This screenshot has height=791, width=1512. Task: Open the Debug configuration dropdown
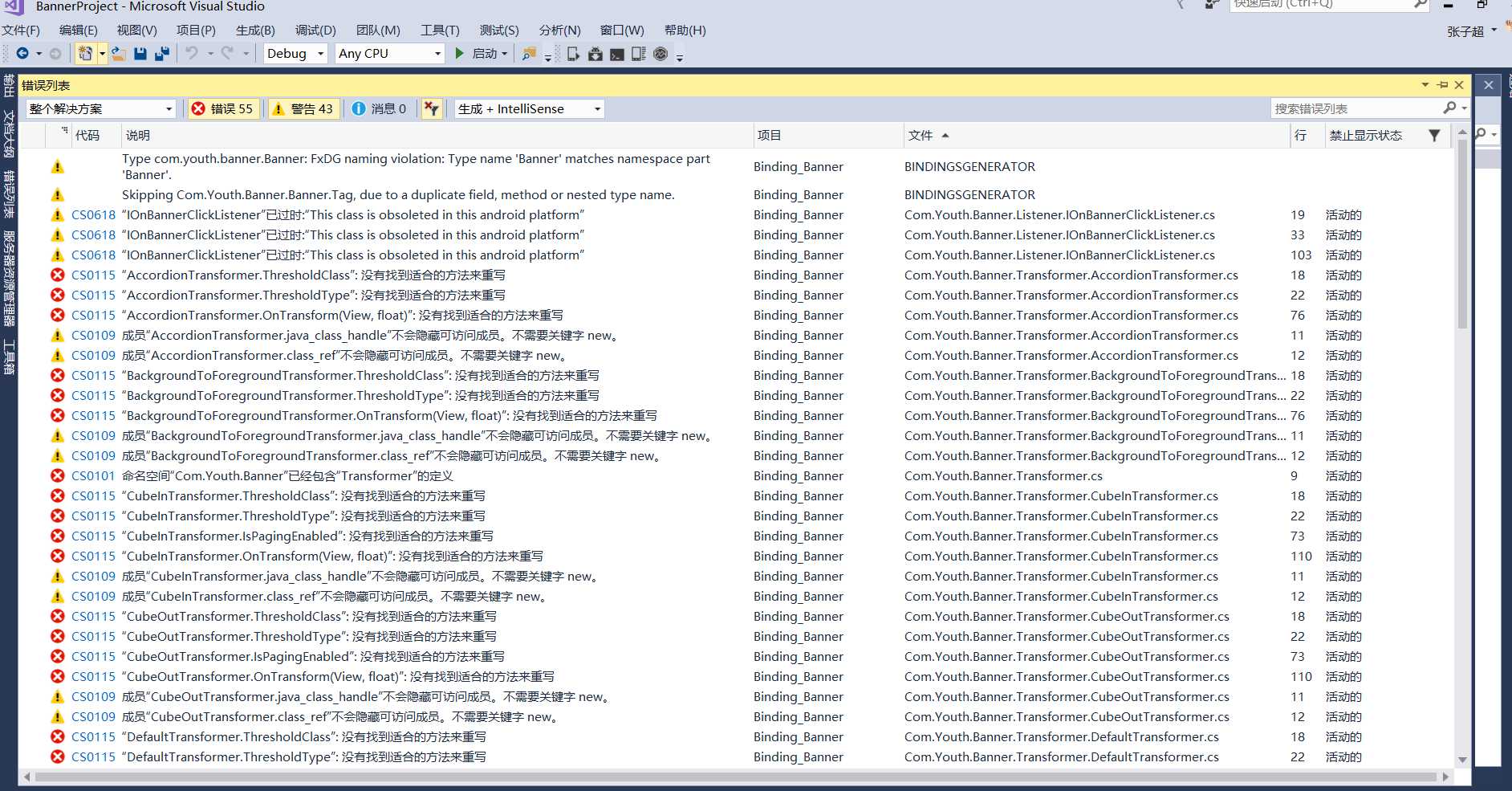(295, 54)
